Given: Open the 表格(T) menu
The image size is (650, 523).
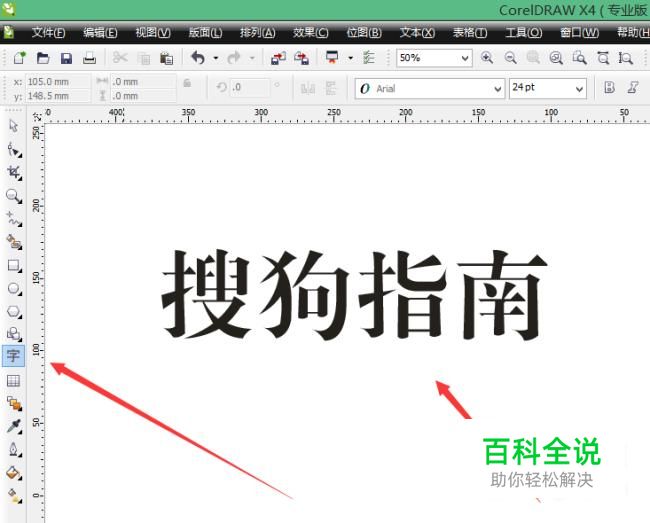Looking at the screenshot, I should coord(470,32).
